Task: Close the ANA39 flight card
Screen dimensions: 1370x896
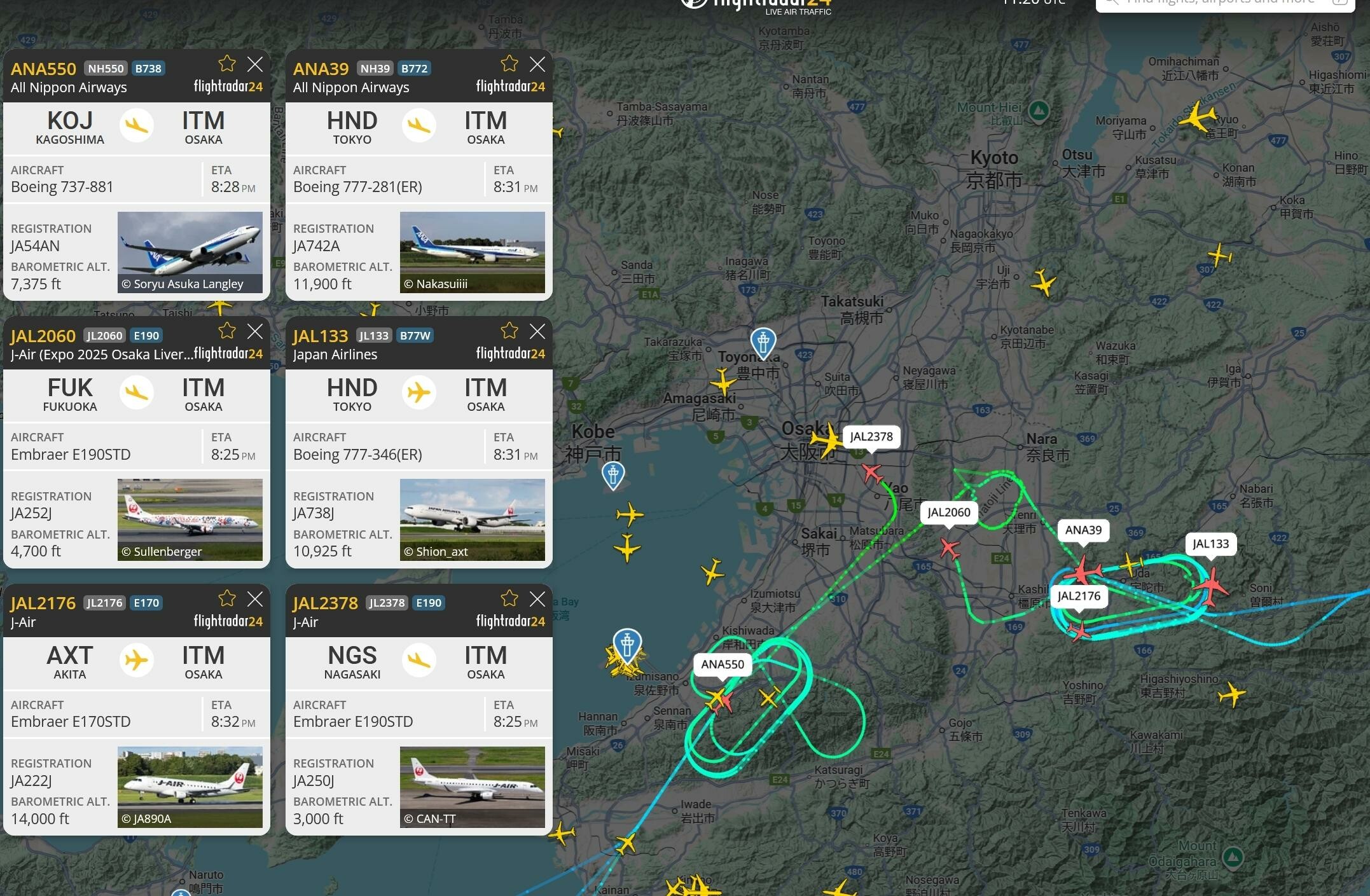Action: click(x=537, y=64)
